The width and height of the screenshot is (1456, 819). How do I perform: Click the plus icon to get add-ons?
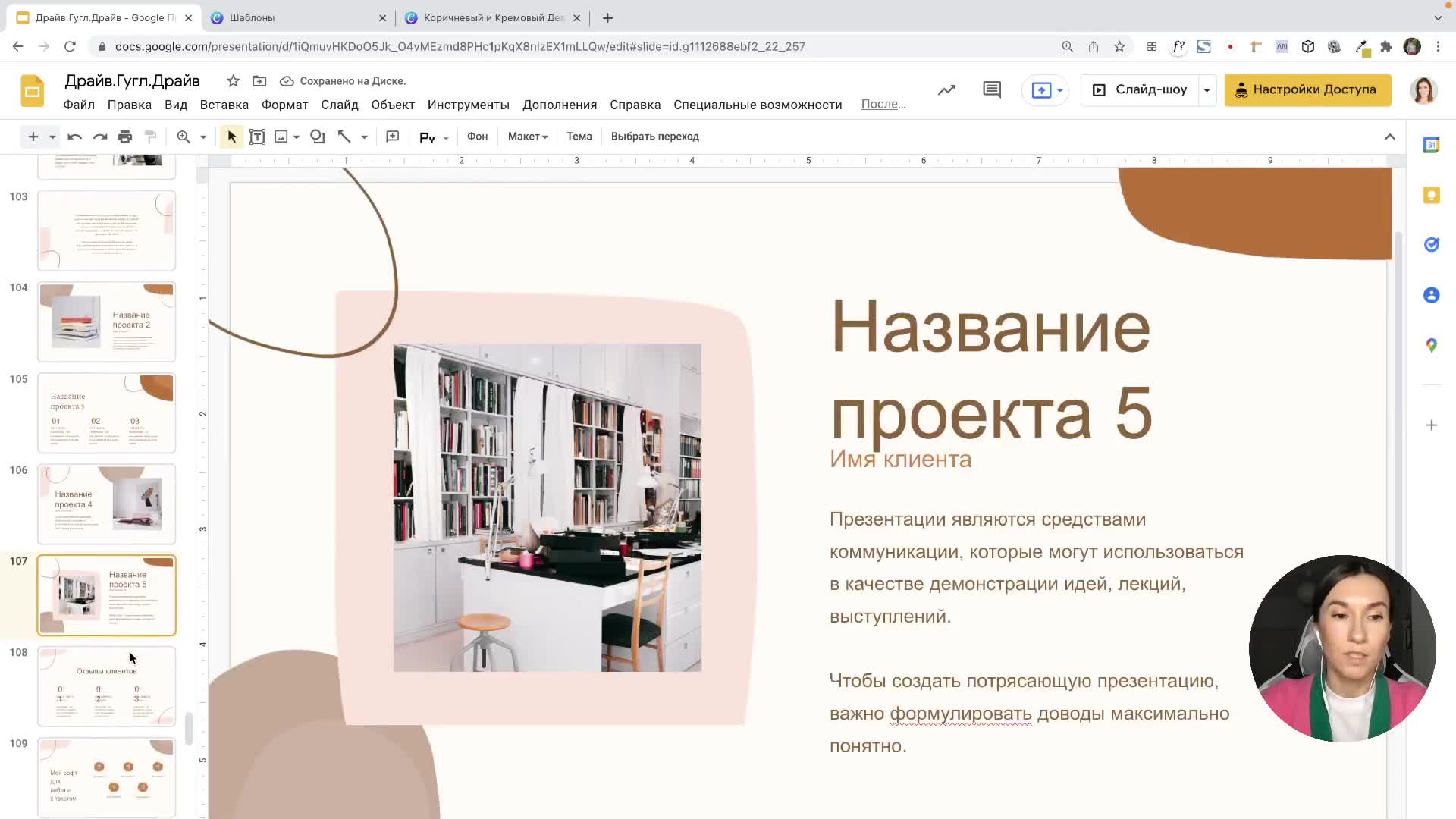coord(1431,425)
